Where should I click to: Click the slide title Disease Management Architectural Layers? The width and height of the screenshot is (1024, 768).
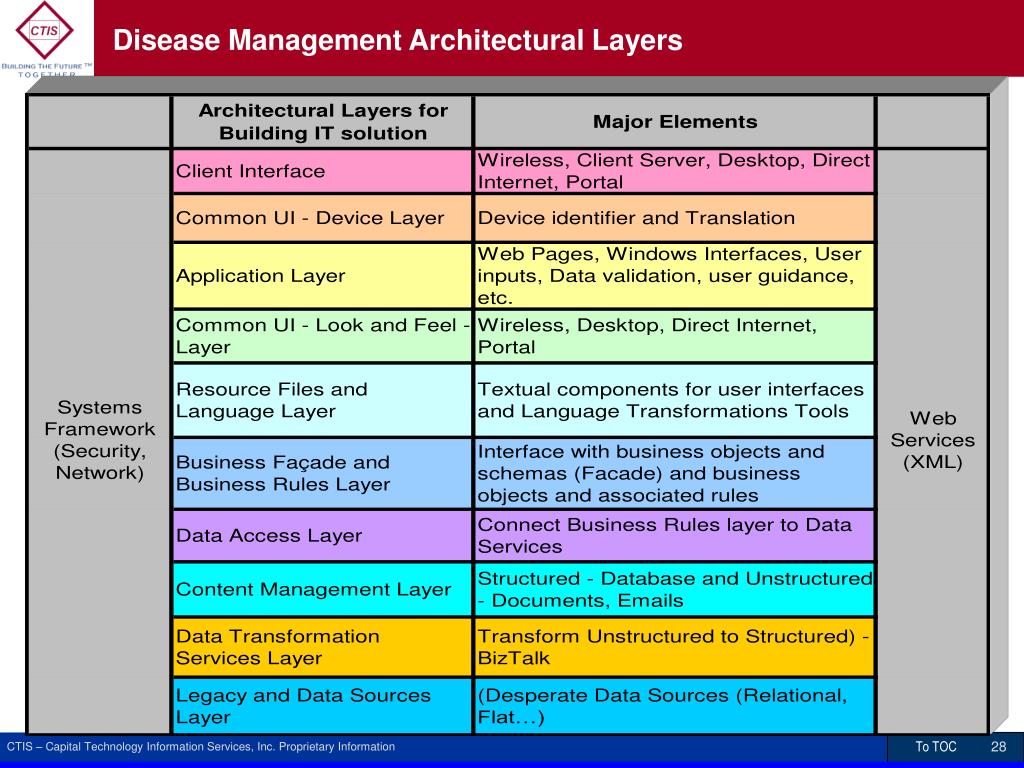pos(398,40)
